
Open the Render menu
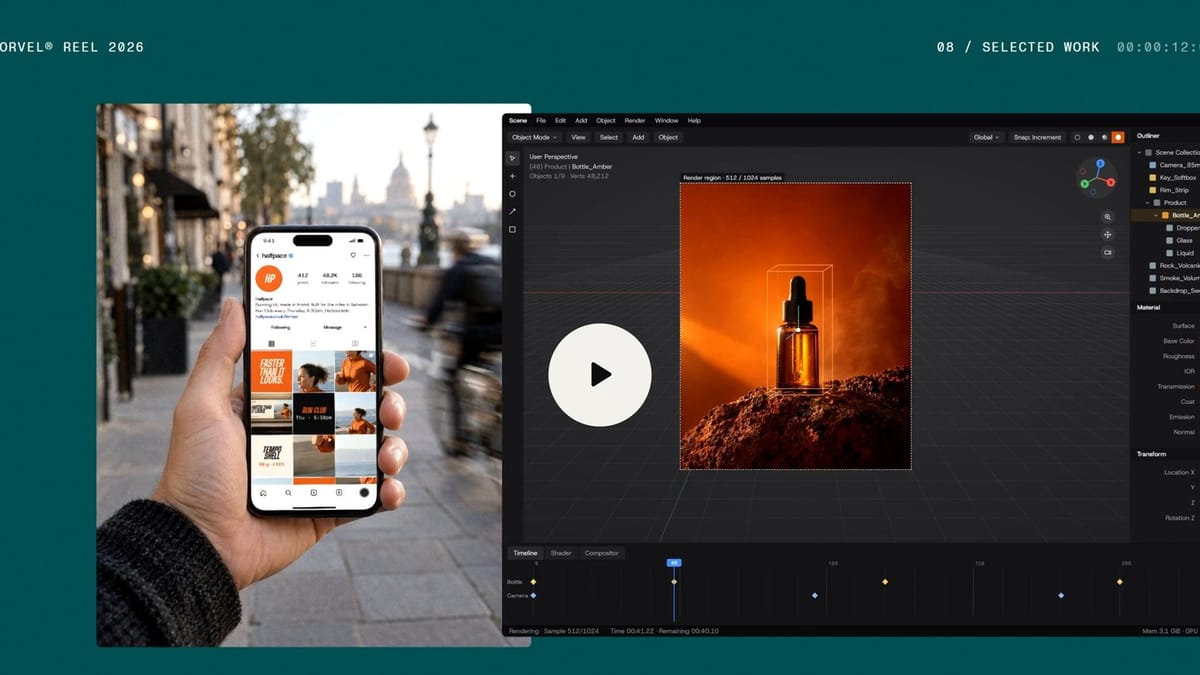pos(635,120)
